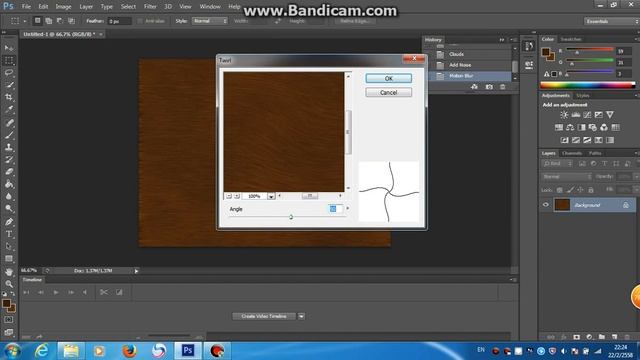Toggle lock position in Layers panel
Image resolution: width=640 pixels, height=360 pixels.
580,190
